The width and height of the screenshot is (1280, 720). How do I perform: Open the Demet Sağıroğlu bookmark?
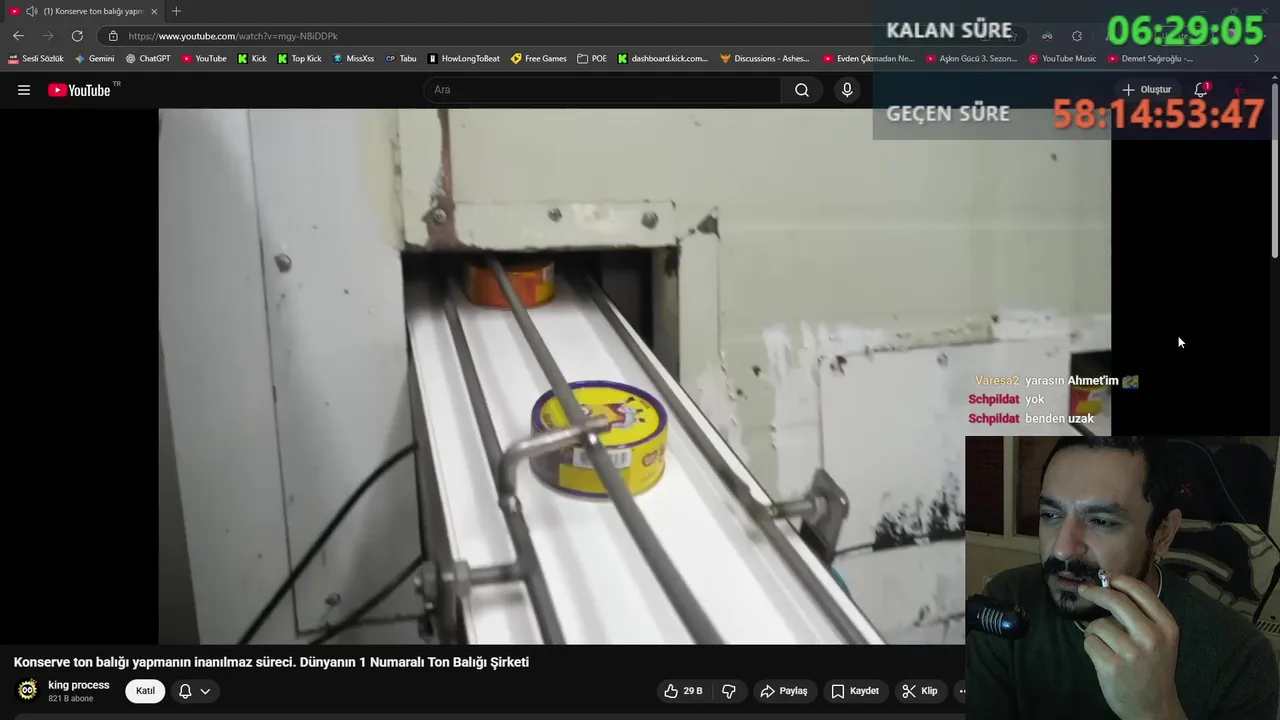(x=1150, y=59)
